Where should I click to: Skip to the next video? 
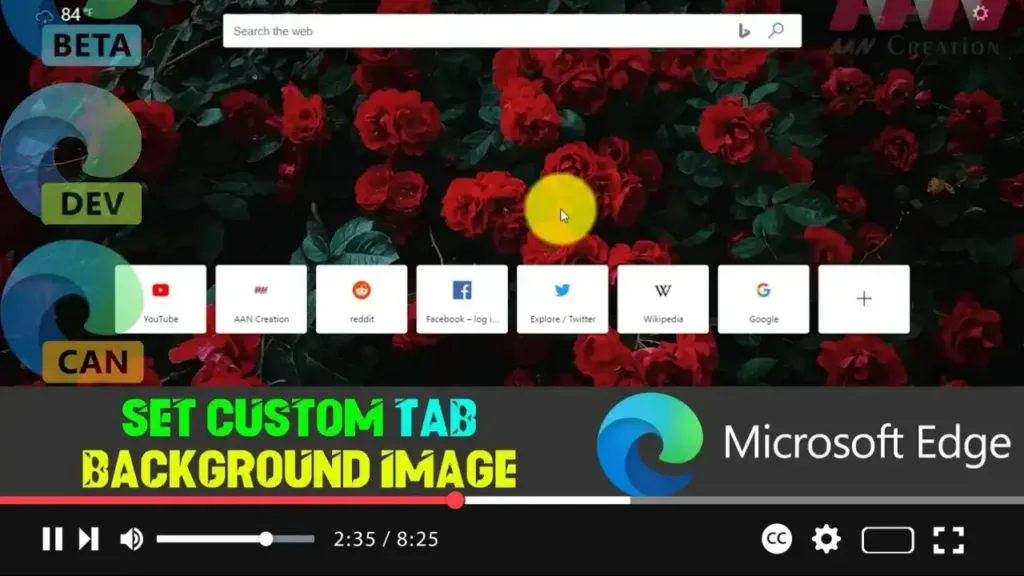pos(89,539)
